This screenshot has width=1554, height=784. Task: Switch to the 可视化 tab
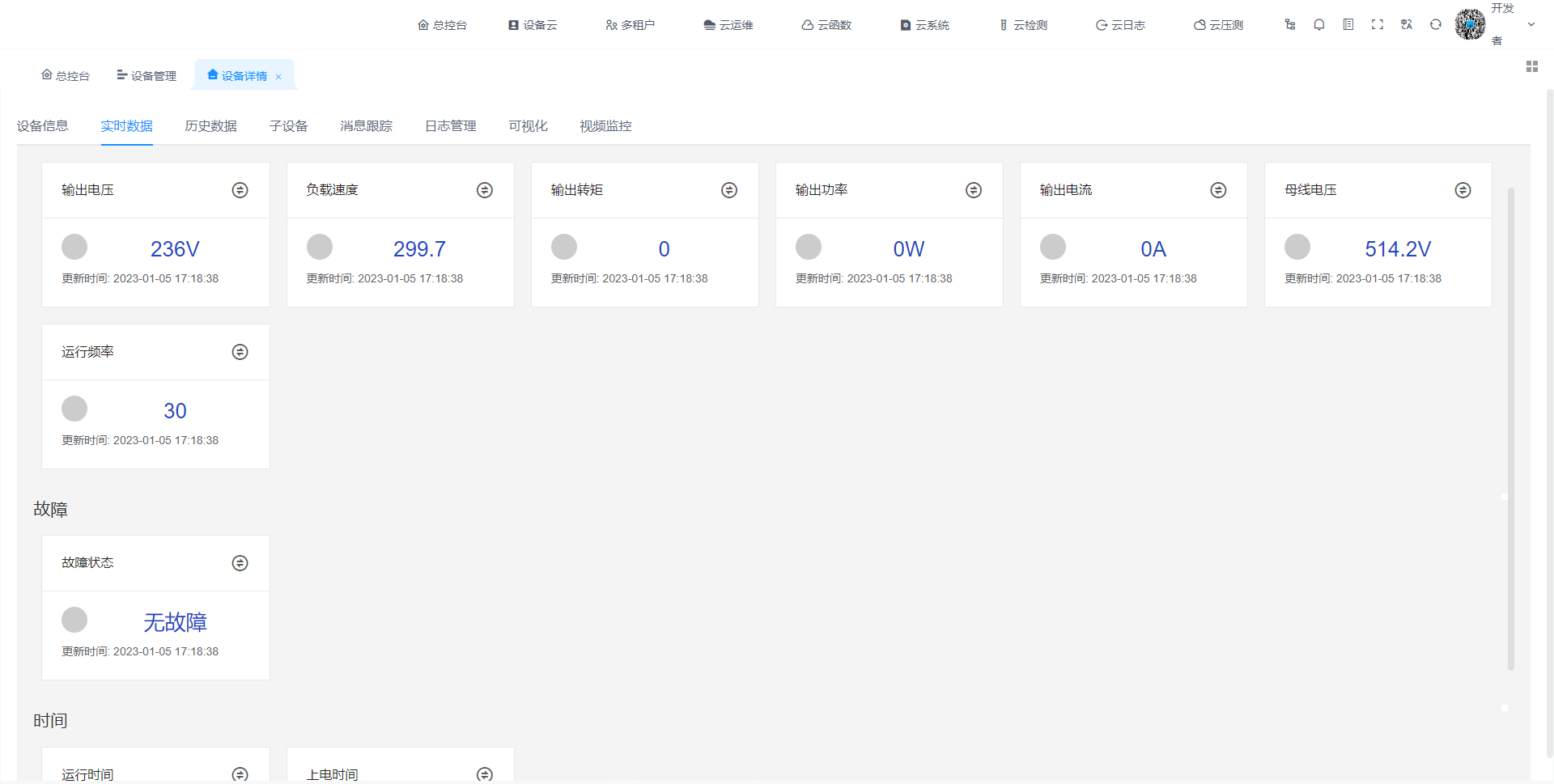click(528, 126)
